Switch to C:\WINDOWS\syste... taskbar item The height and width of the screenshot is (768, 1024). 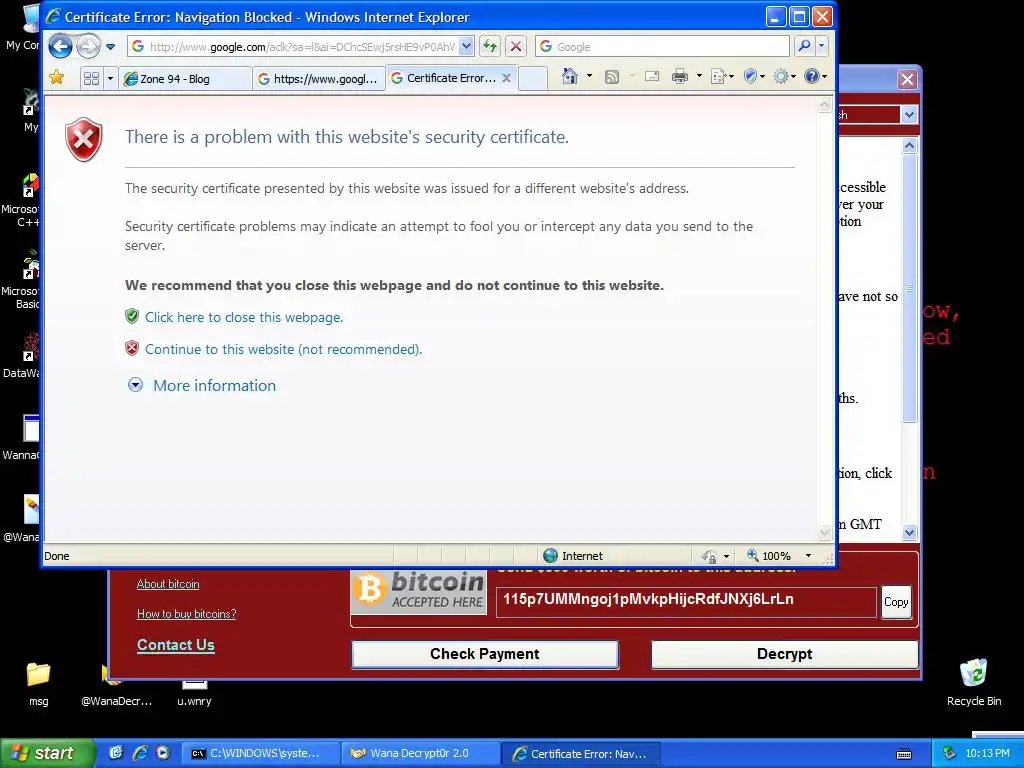point(260,754)
